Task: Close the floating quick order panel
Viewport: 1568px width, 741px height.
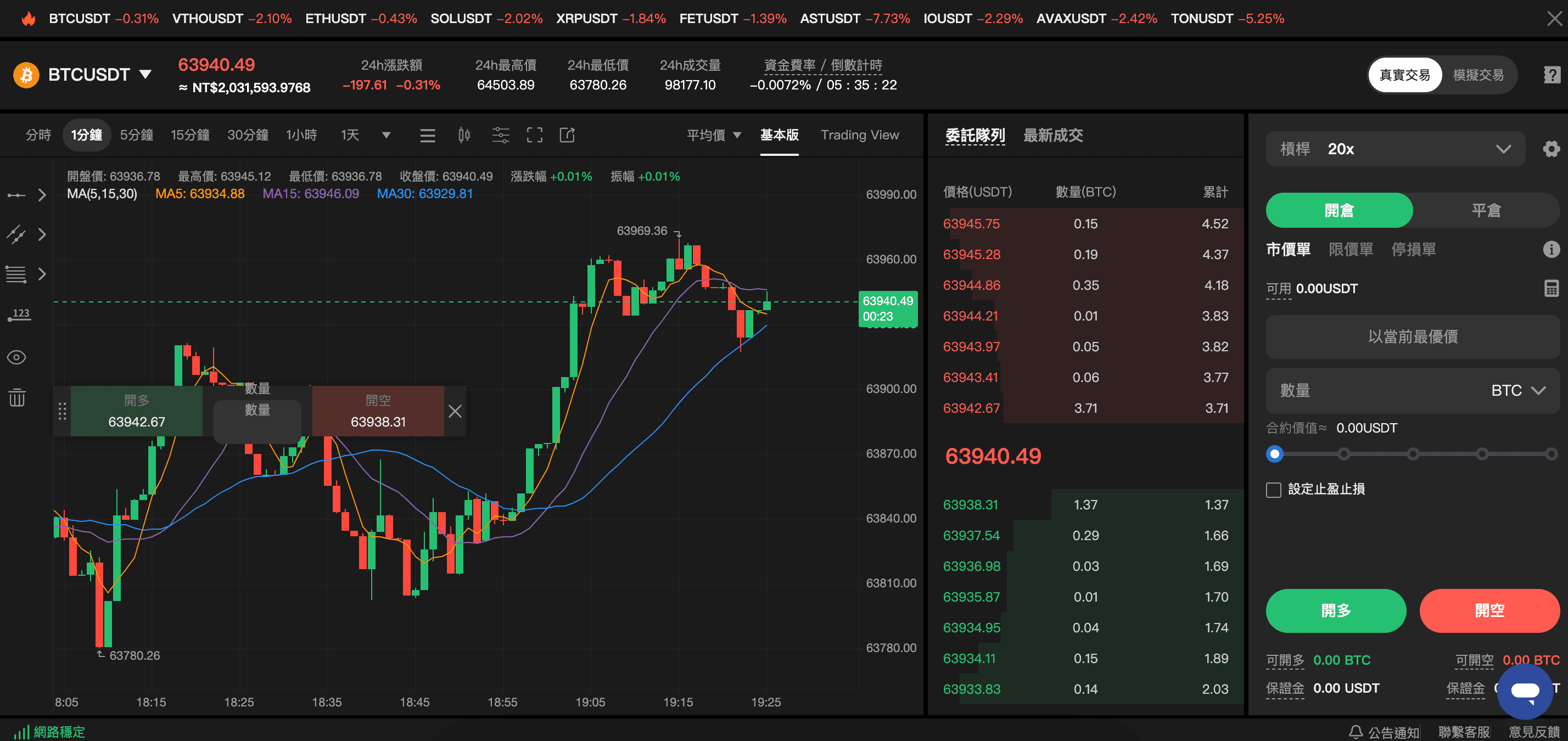Action: [455, 411]
